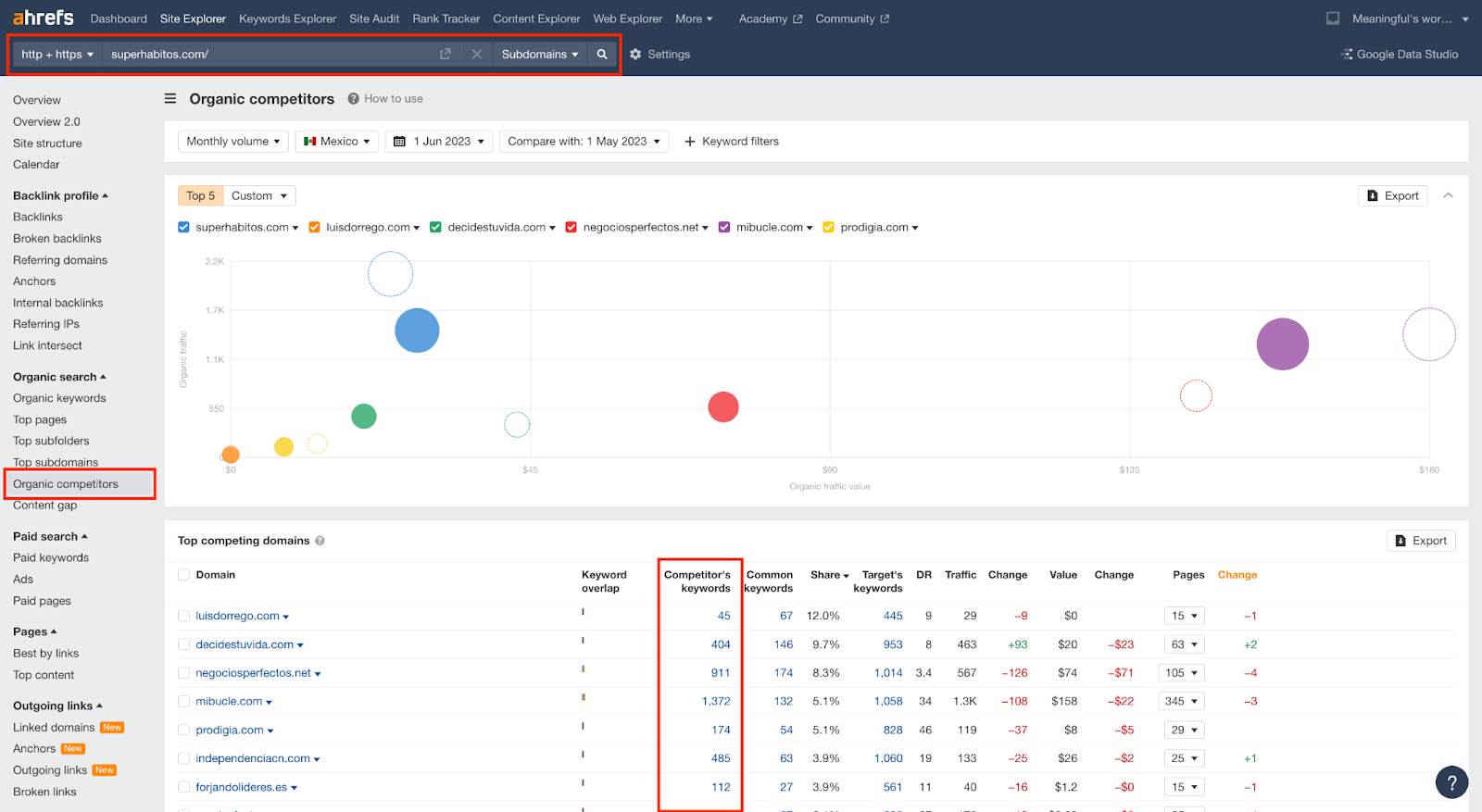The width and height of the screenshot is (1482, 812).
Task: Toggle negociosperfectos.net legend checkbox
Action: (571, 228)
